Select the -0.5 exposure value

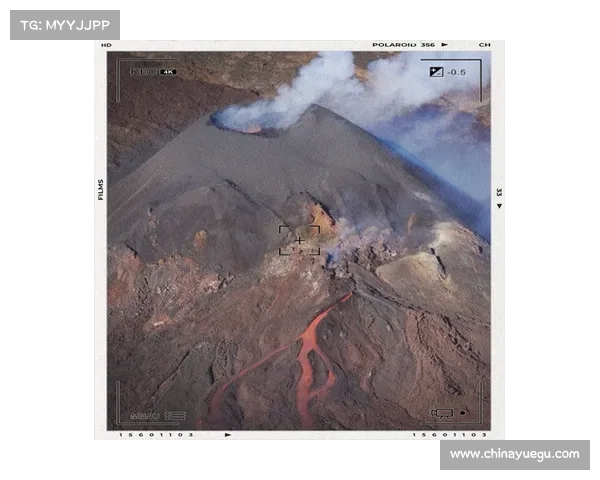[x=457, y=72]
